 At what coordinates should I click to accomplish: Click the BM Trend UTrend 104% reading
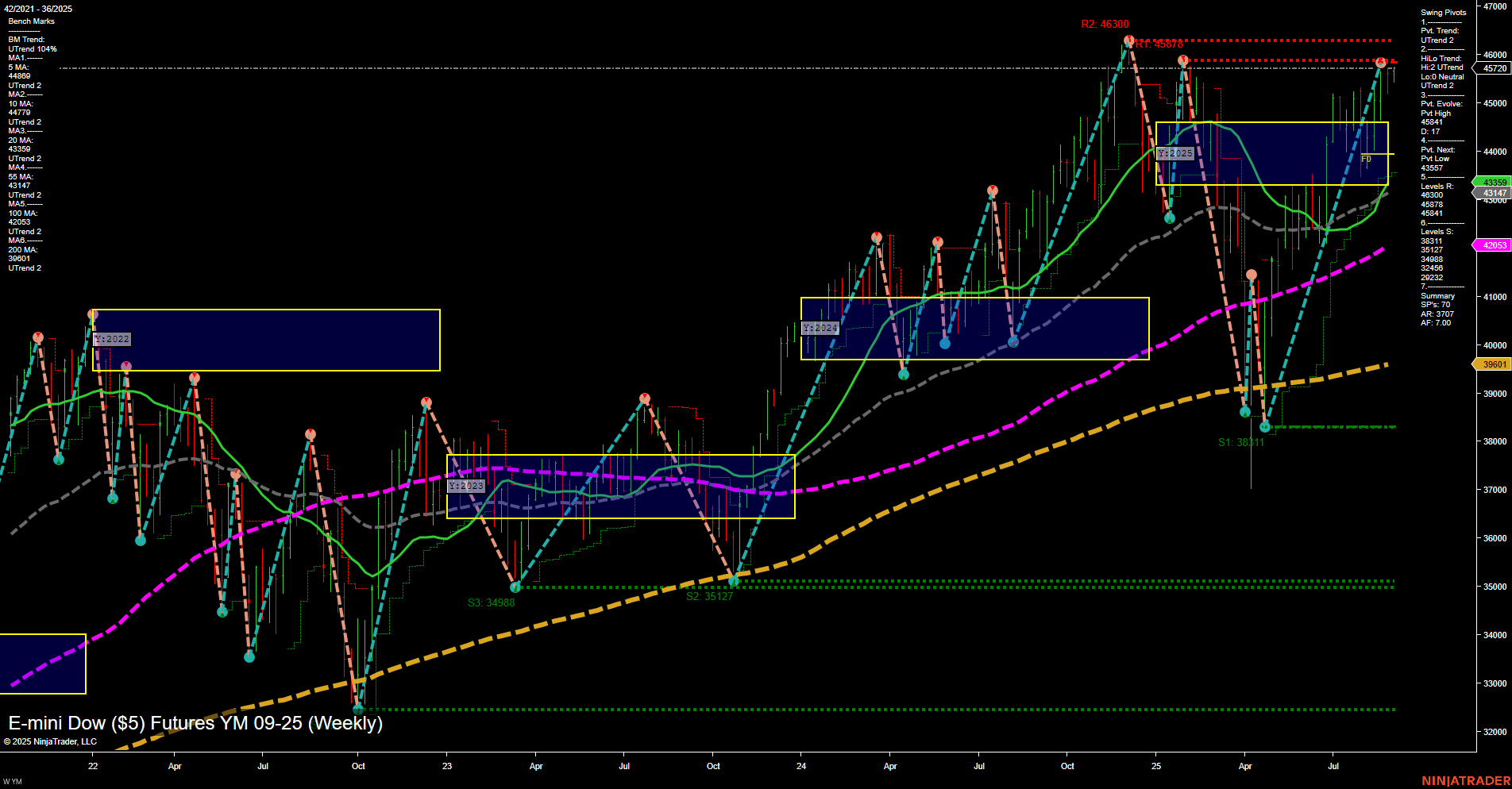(33, 44)
